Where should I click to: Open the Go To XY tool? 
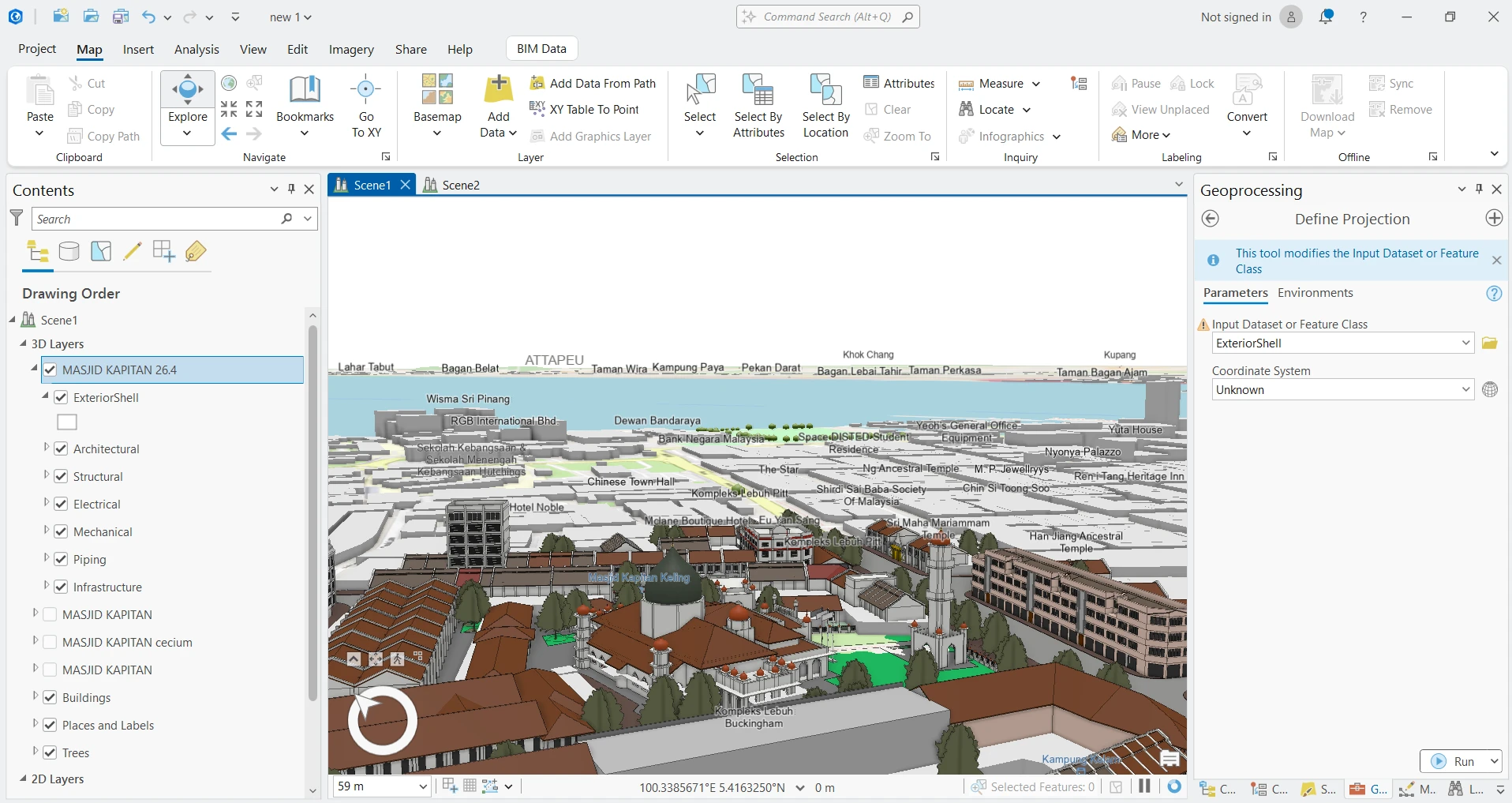pos(366,107)
